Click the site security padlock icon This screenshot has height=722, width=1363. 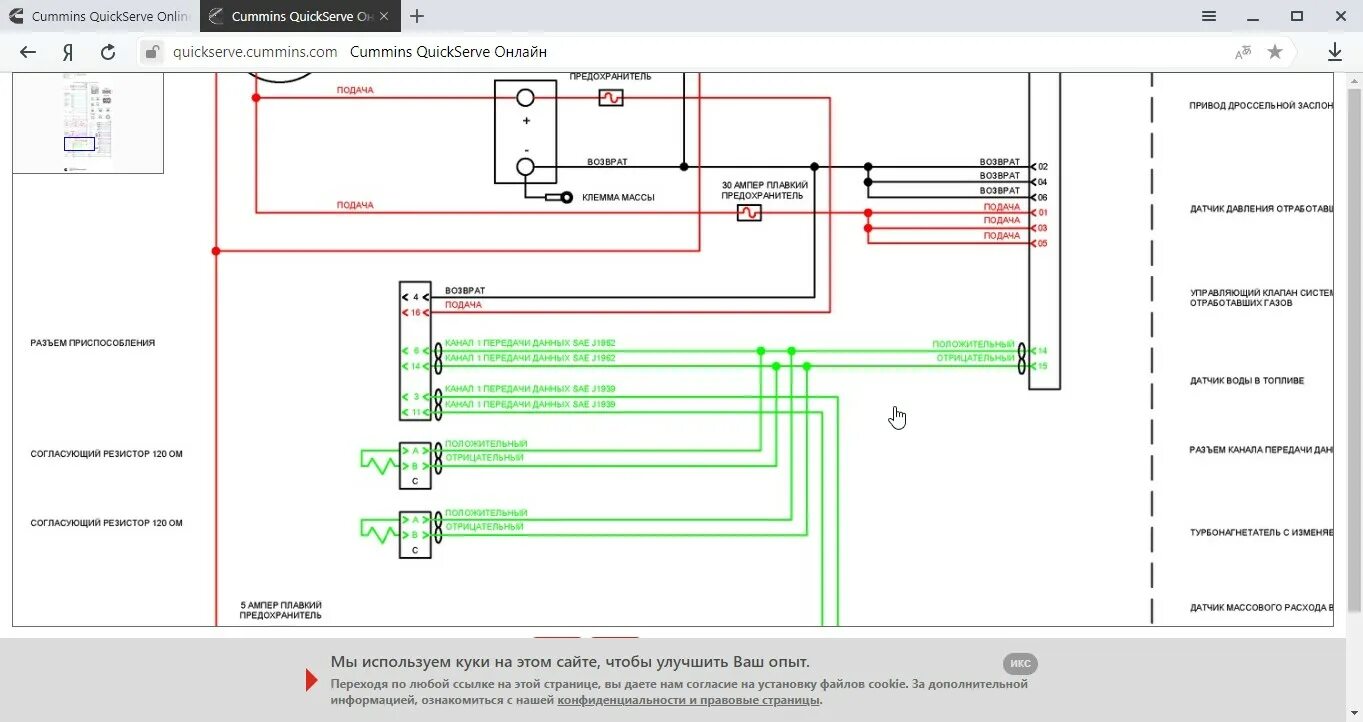(x=151, y=51)
